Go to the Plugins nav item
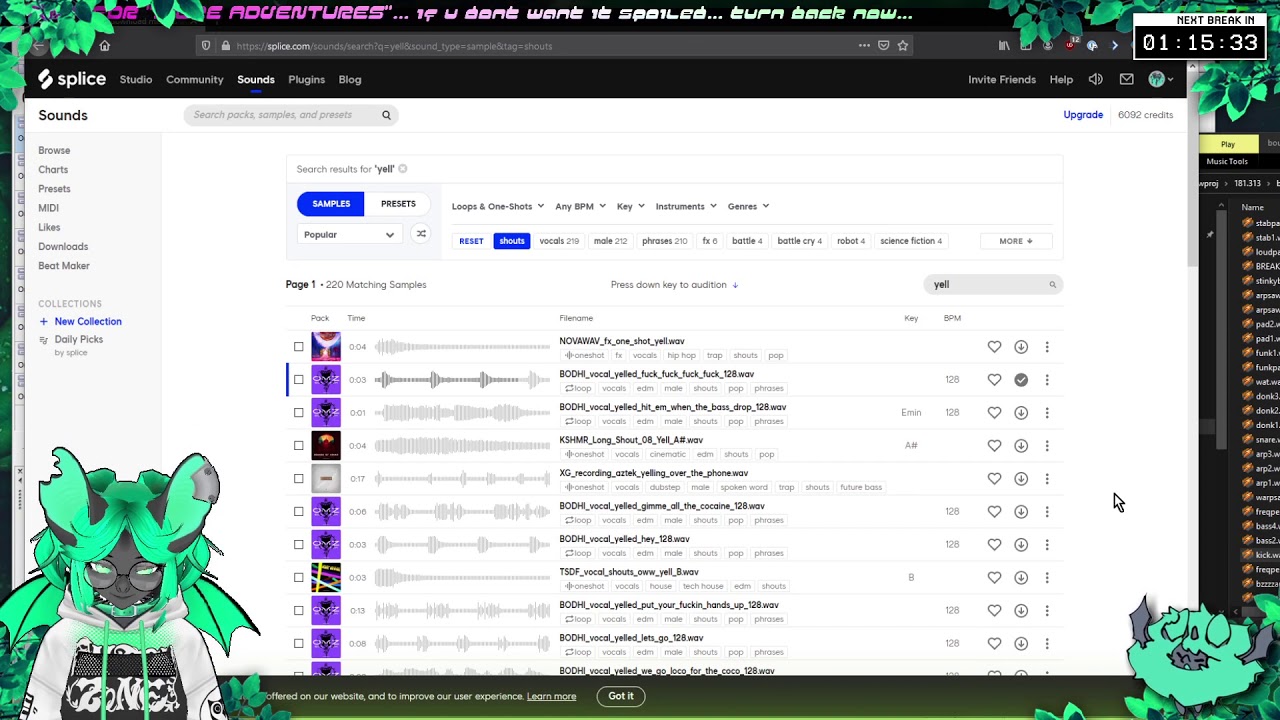The image size is (1280, 720). point(306,79)
